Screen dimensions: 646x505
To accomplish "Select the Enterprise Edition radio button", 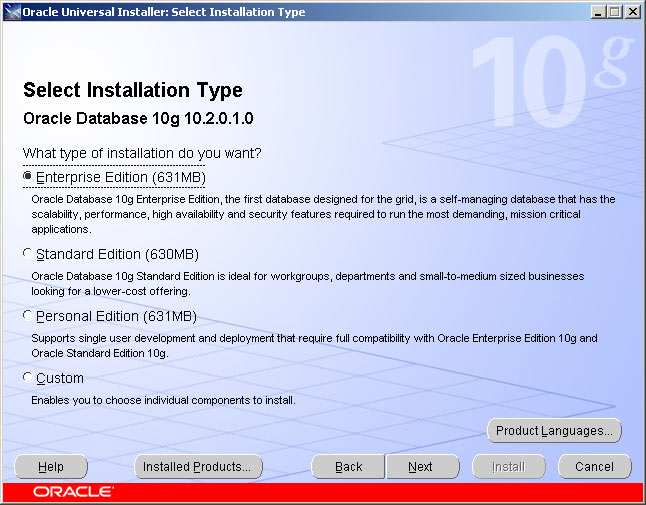I will click(27, 176).
